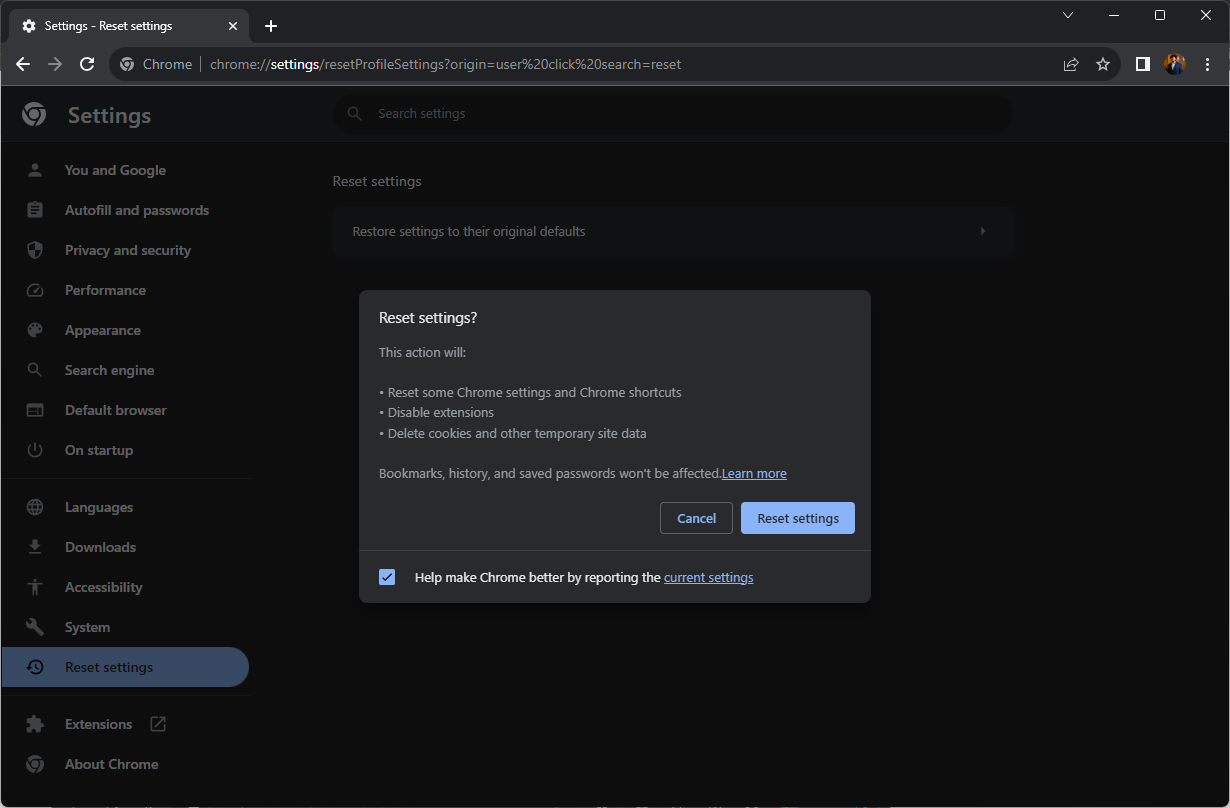Click the share page icon
Viewport: 1230px width, 808px height.
click(x=1071, y=64)
